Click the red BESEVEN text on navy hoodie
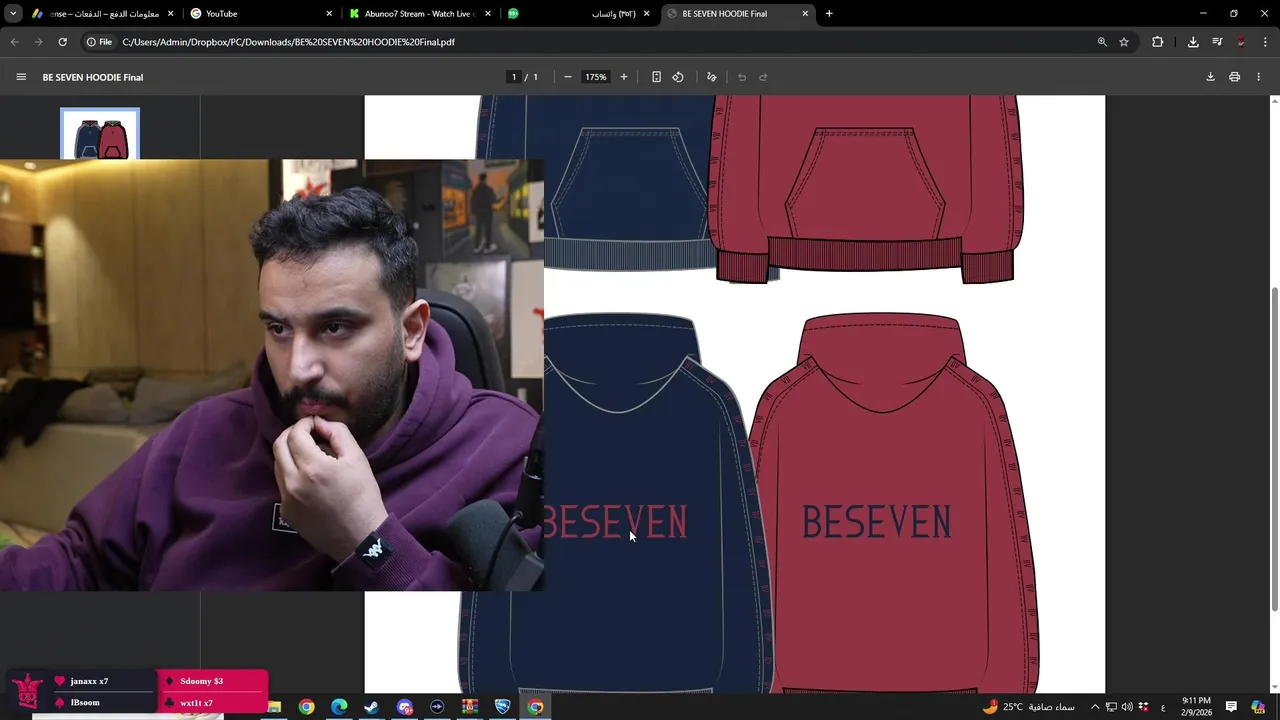 coord(615,522)
